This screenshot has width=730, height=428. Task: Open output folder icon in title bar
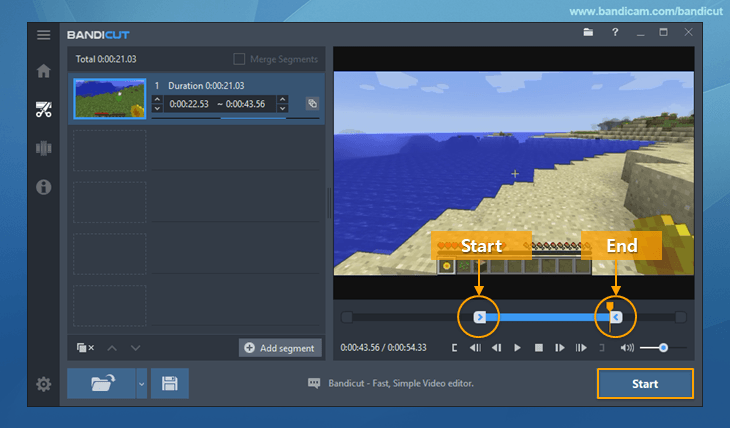(x=588, y=32)
